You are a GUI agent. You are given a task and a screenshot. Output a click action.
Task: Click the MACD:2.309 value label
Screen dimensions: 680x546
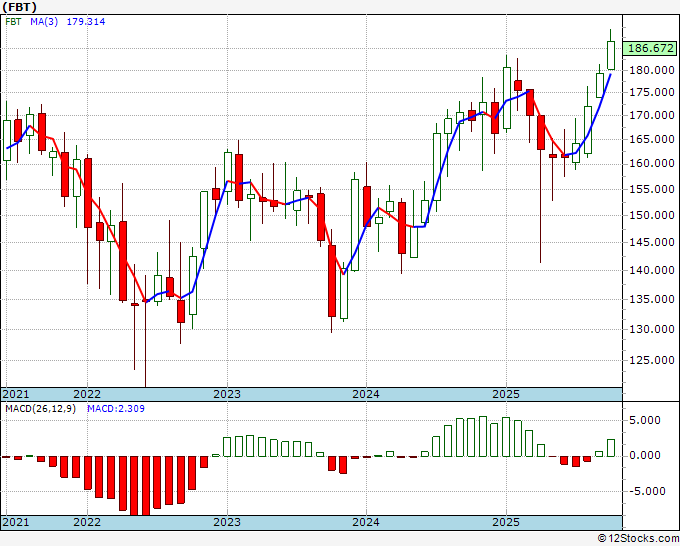(116, 409)
